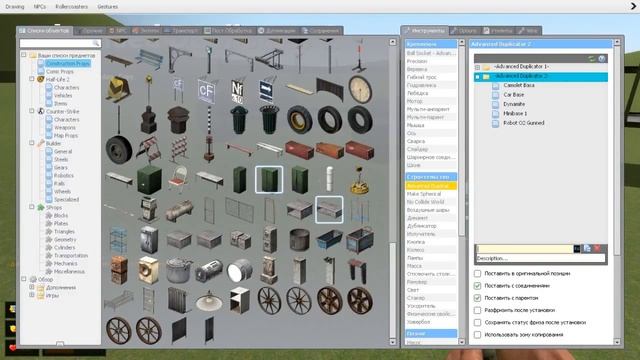
Task: Switch to the Транспорт tab
Action: click(182, 31)
